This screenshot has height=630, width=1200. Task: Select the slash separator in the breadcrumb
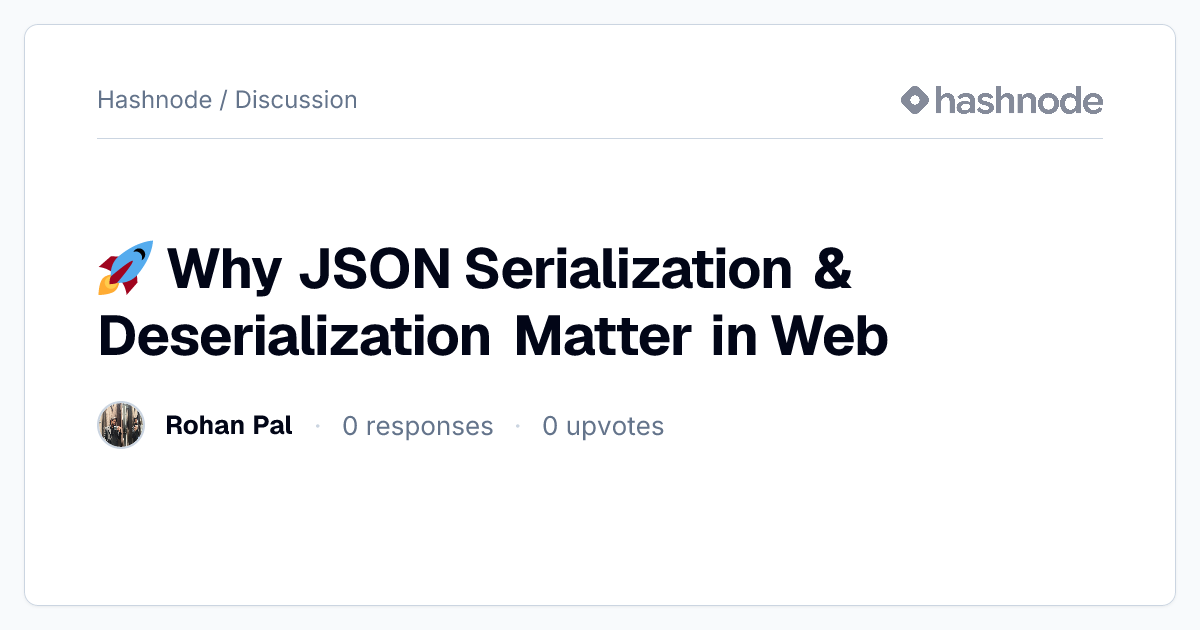223,100
